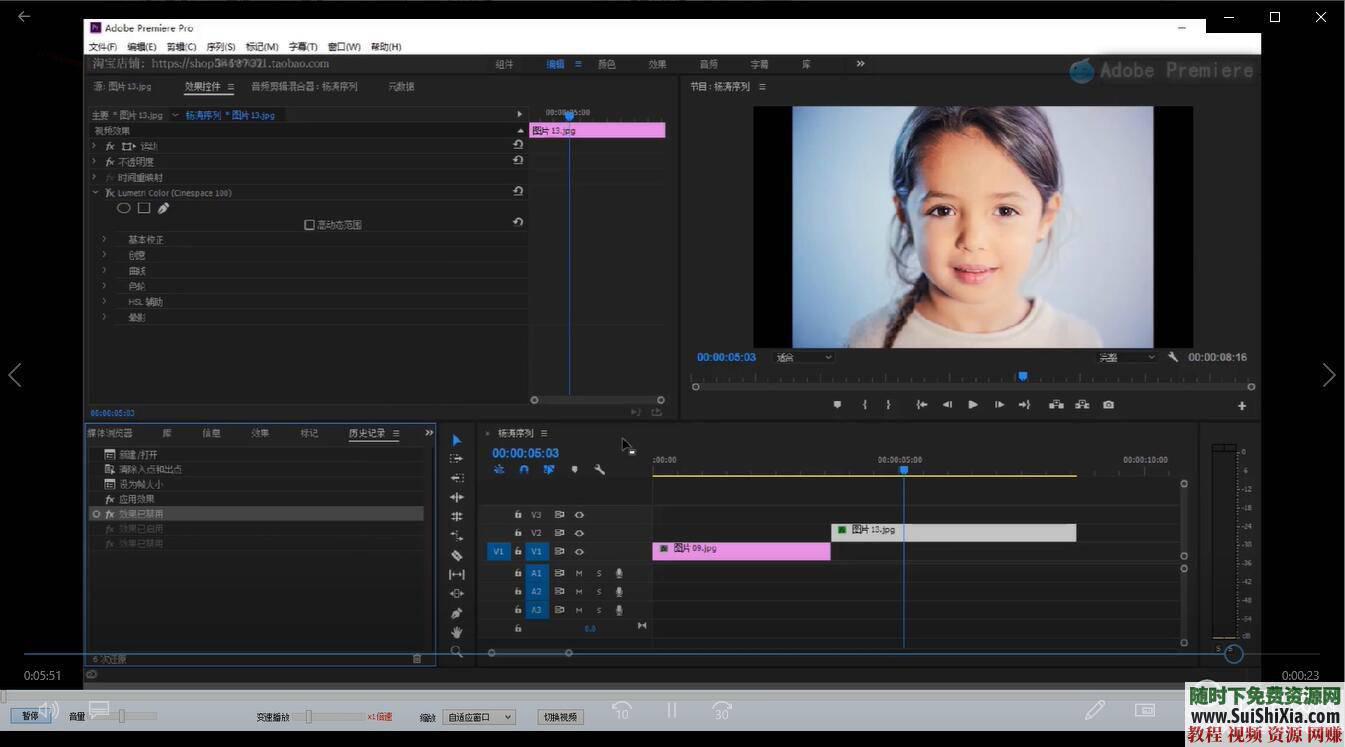
Task: Step forward one frame
Action: pyautogui.click(x=999, y=405)
